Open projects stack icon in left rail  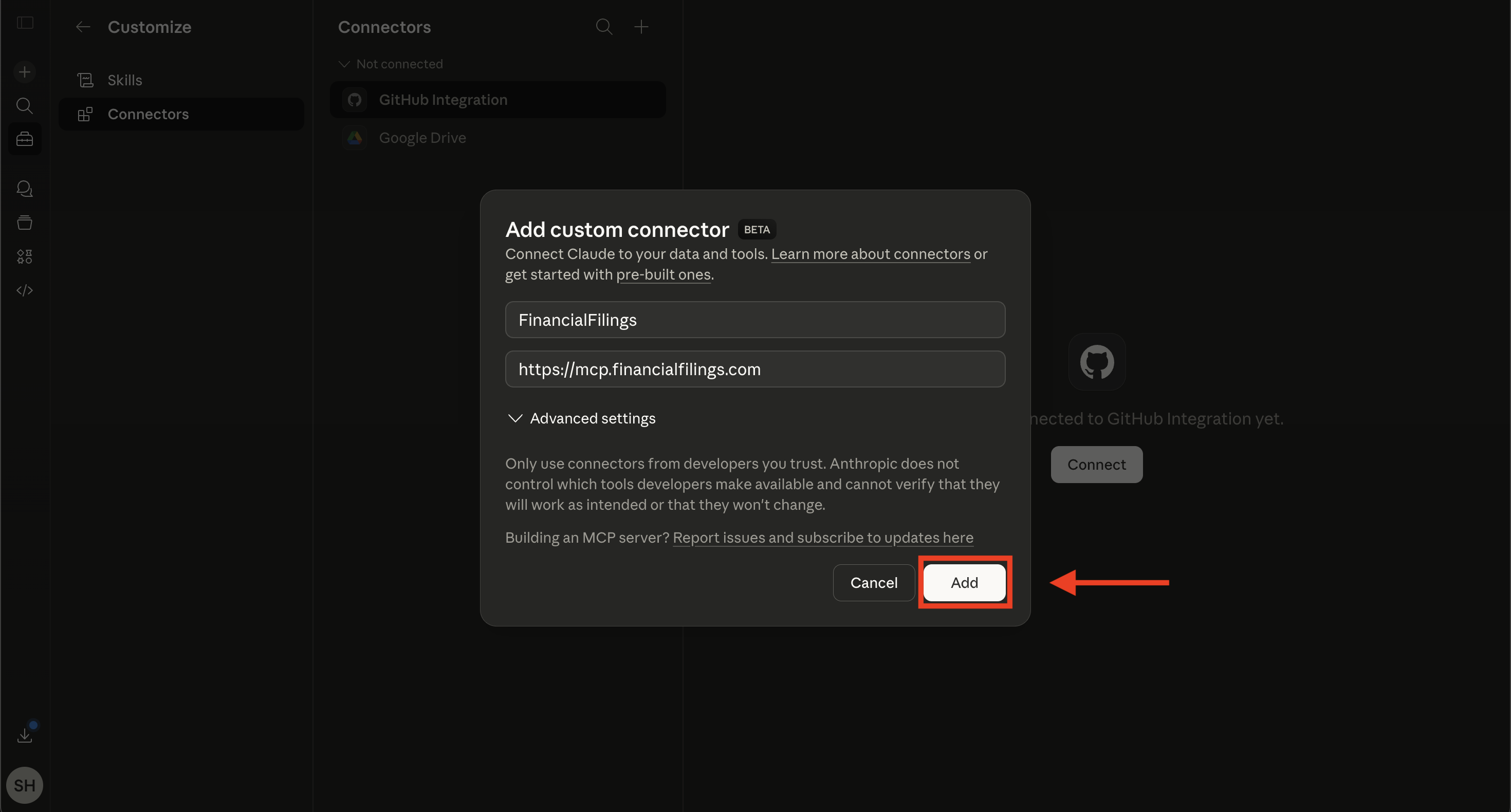[x=25, y=223]
